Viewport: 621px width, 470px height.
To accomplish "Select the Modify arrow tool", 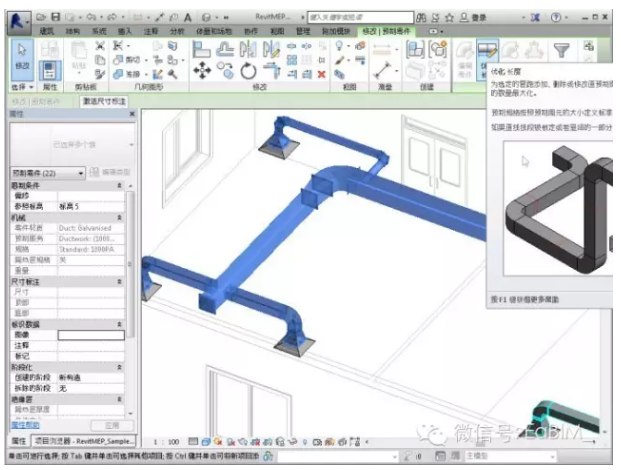I will click(22, 59).
